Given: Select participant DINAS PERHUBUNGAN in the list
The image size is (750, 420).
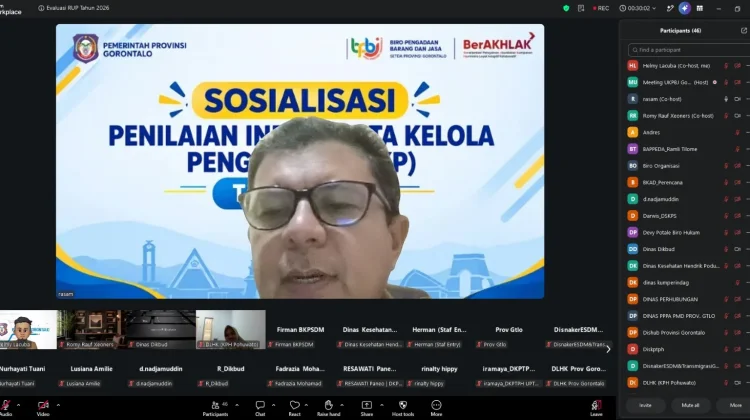Looking at the screenshot, I should pos(687,299).
